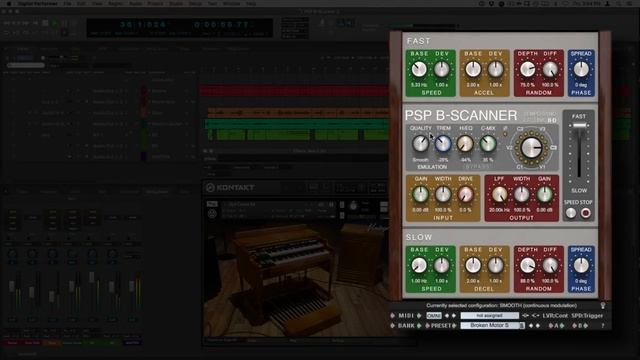The height and width of the screenshot is (360, 640).
Task: Click the OUTPUT section GAIN knob
Action: point(544,195)
